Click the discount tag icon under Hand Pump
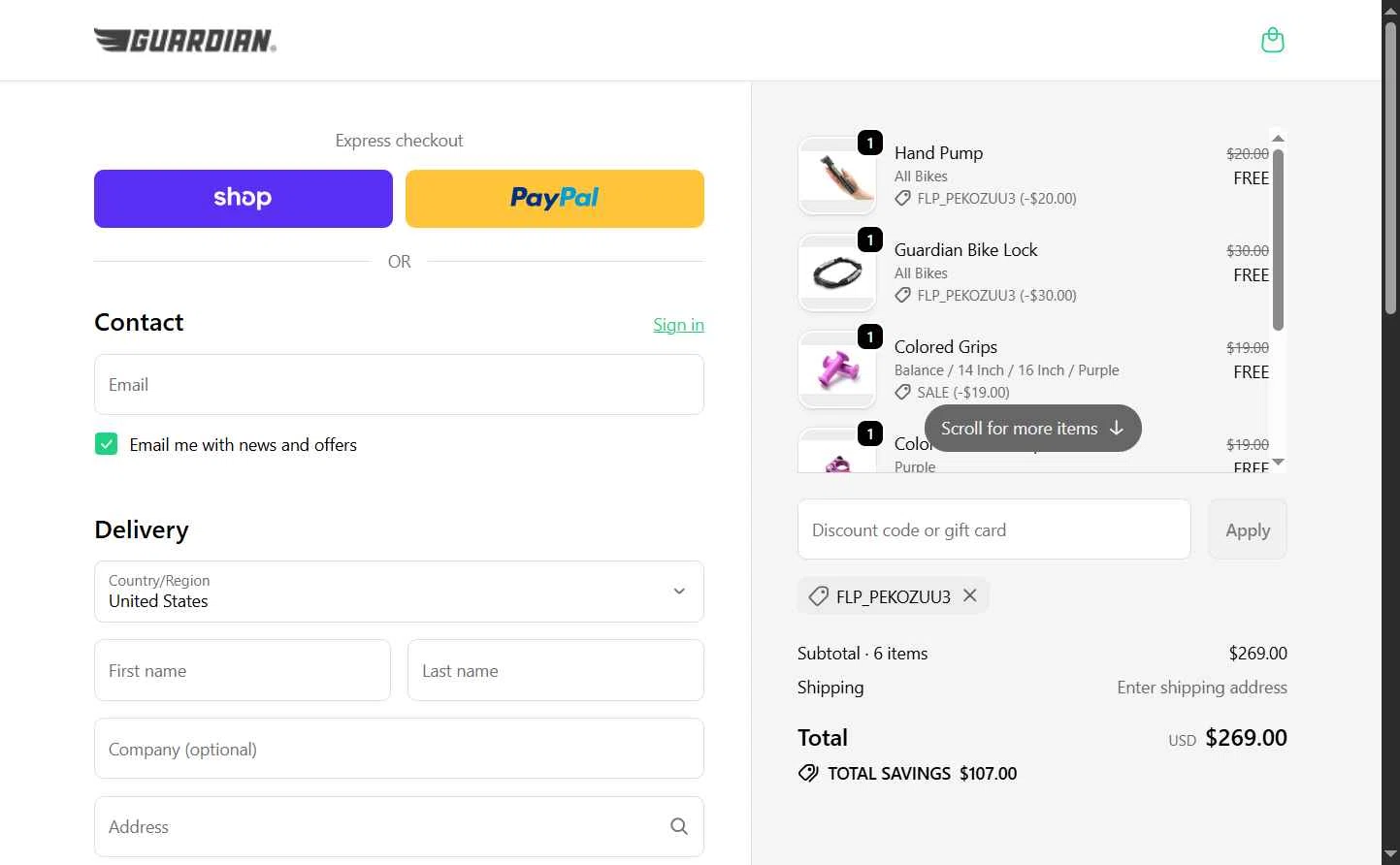Image resolution: width=1400 pixels, height=865 pixels. click(902, 199)
